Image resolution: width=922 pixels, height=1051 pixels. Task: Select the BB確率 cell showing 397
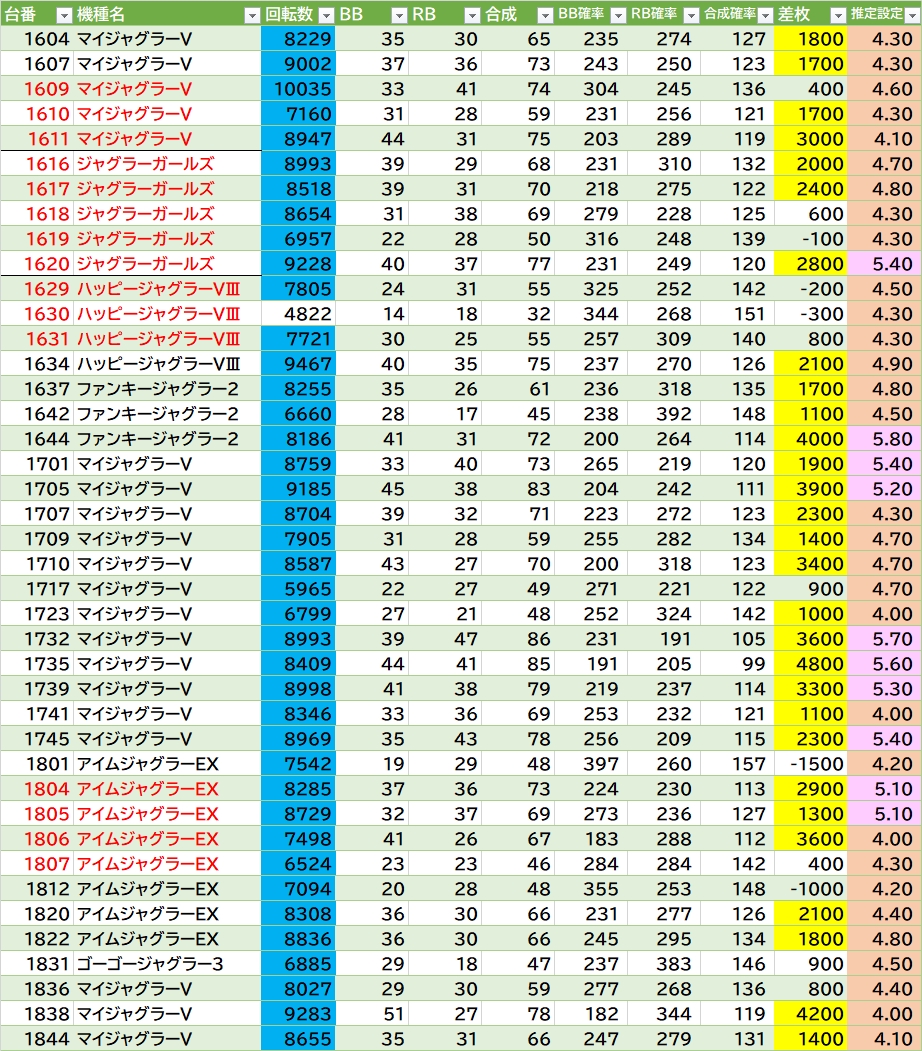pos(590,763)
